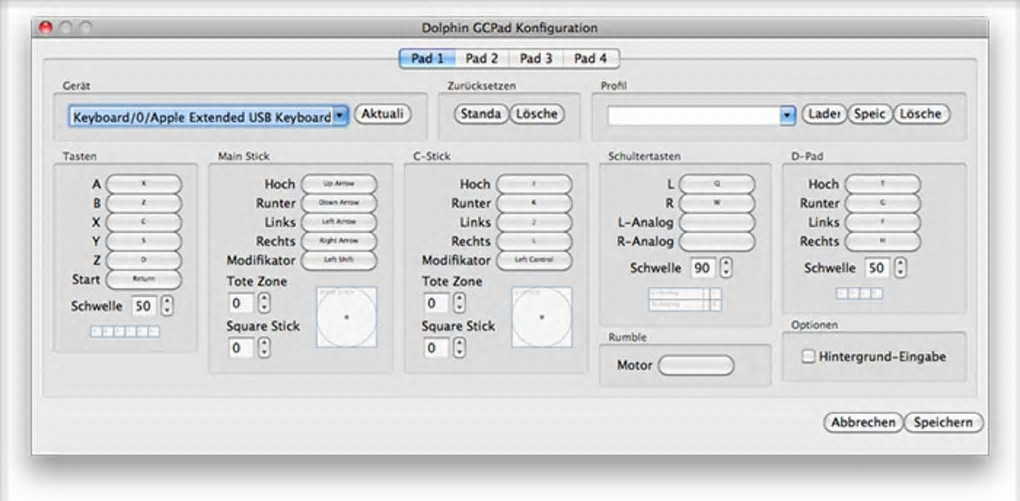The width and height of the screenshot is (1020, 501).
Task: Click the Schultertasten R mapping button
Action: click(x=717, y=203)
